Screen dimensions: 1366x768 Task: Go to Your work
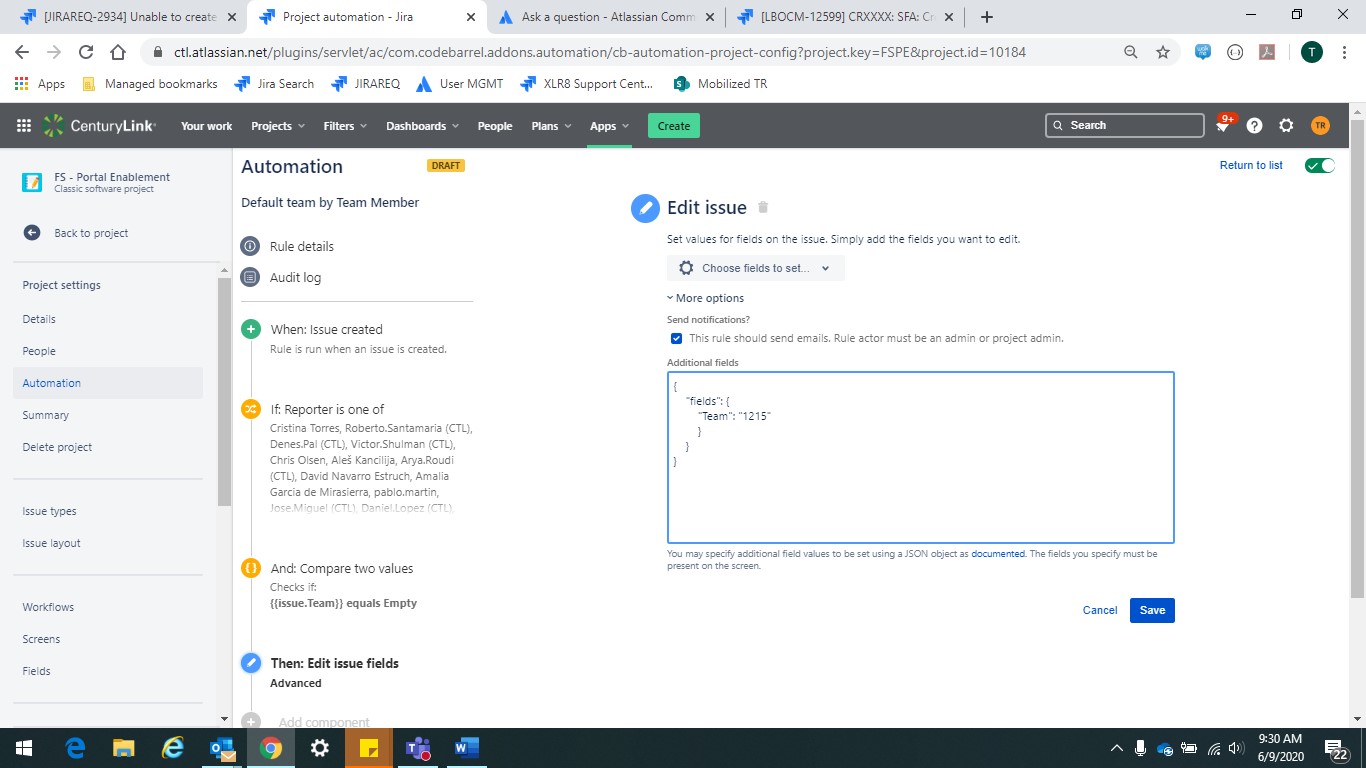coord(206,126)
